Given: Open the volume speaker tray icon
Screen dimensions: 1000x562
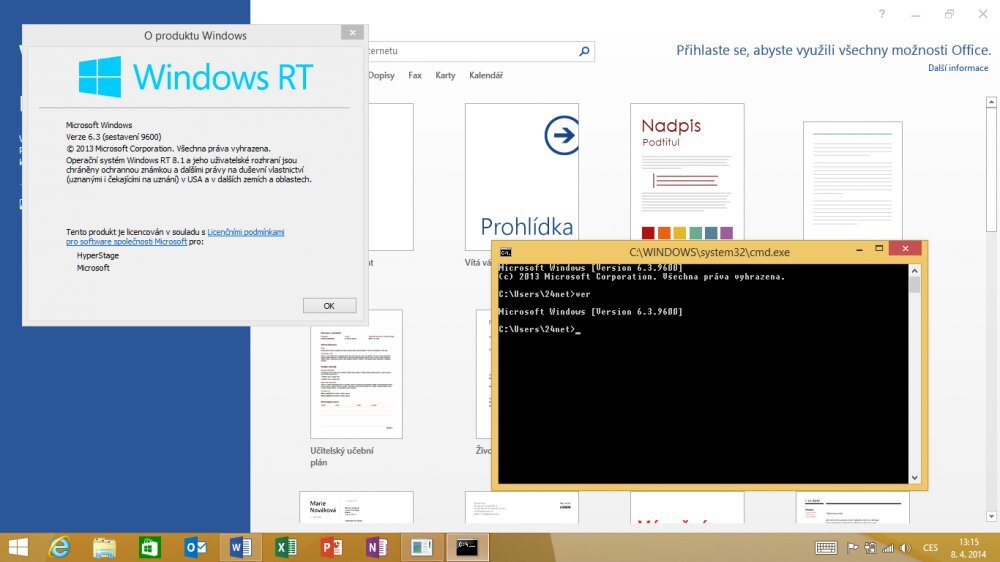Looking at the screenshot, I should click(905, 548).
